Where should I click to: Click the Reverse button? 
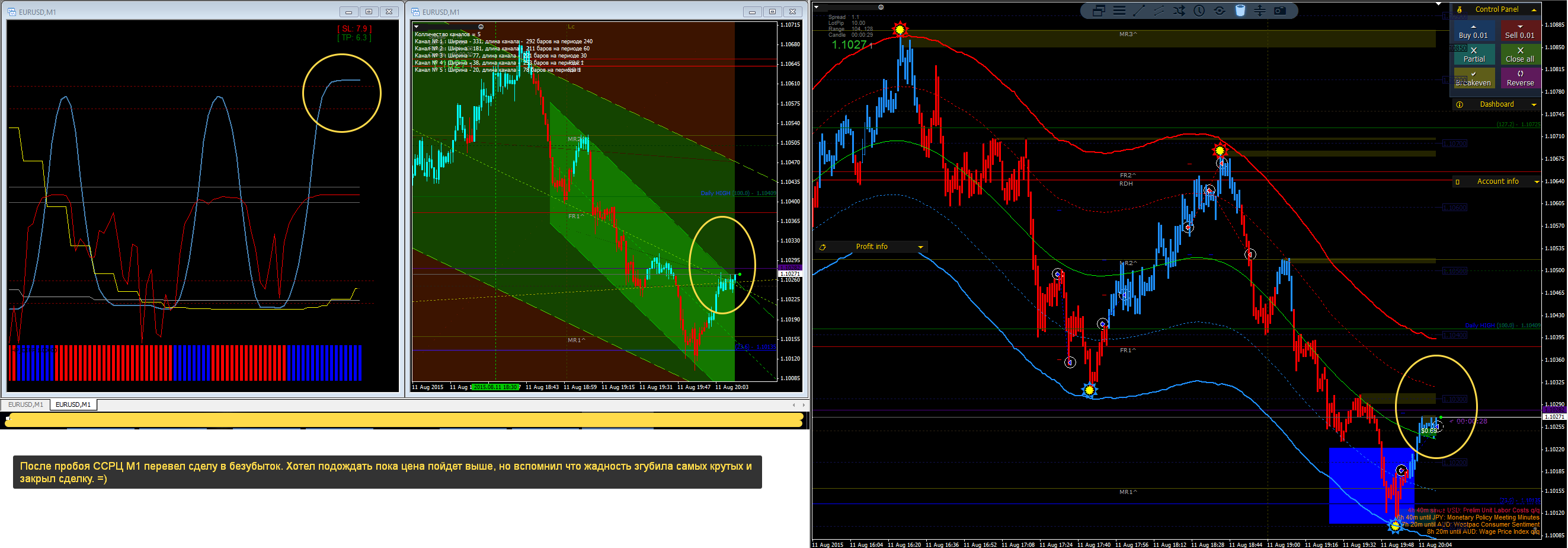(x=1520, y=78)
